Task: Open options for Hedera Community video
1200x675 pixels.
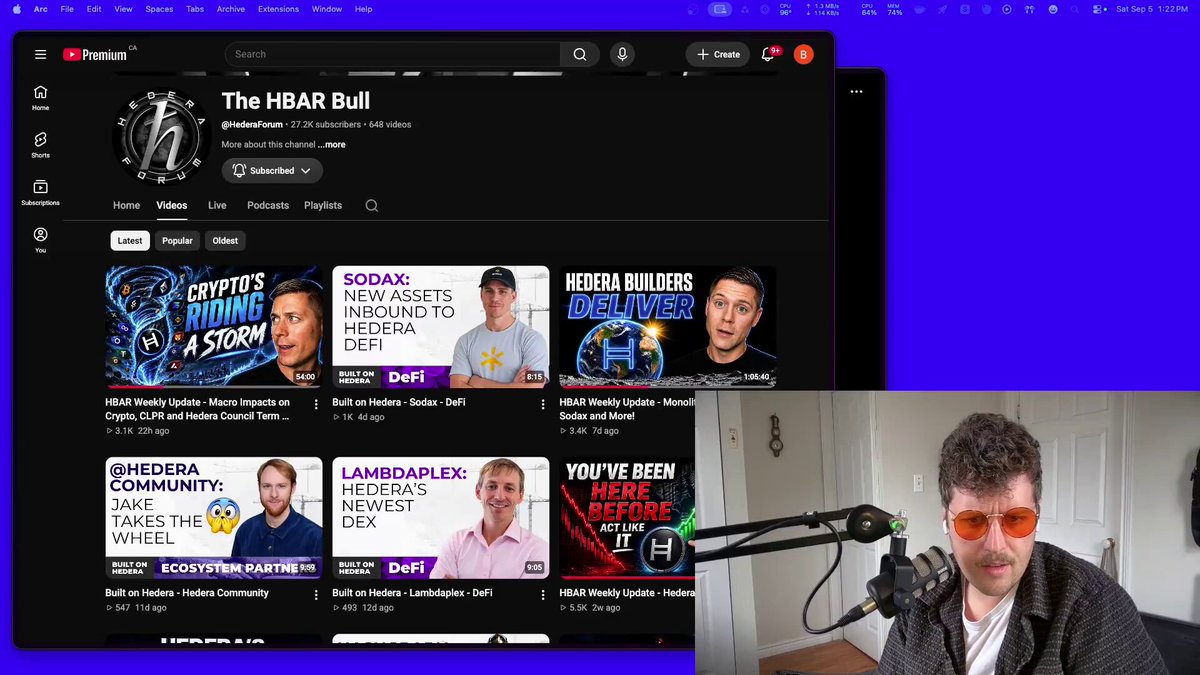Action: pyautogui.click(x=316, y=595)
